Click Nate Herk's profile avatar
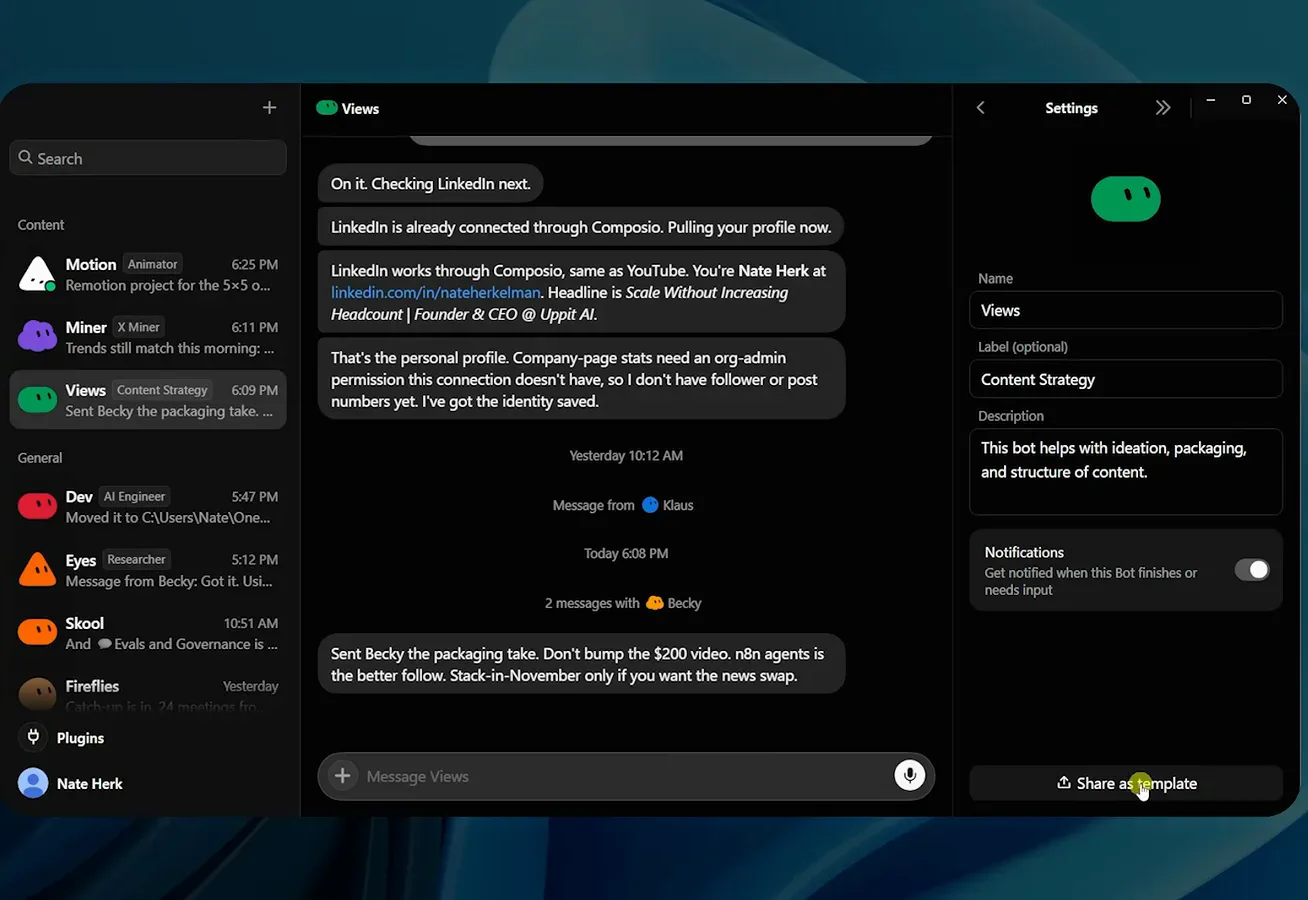1308x900 pixels. (33, 783)
